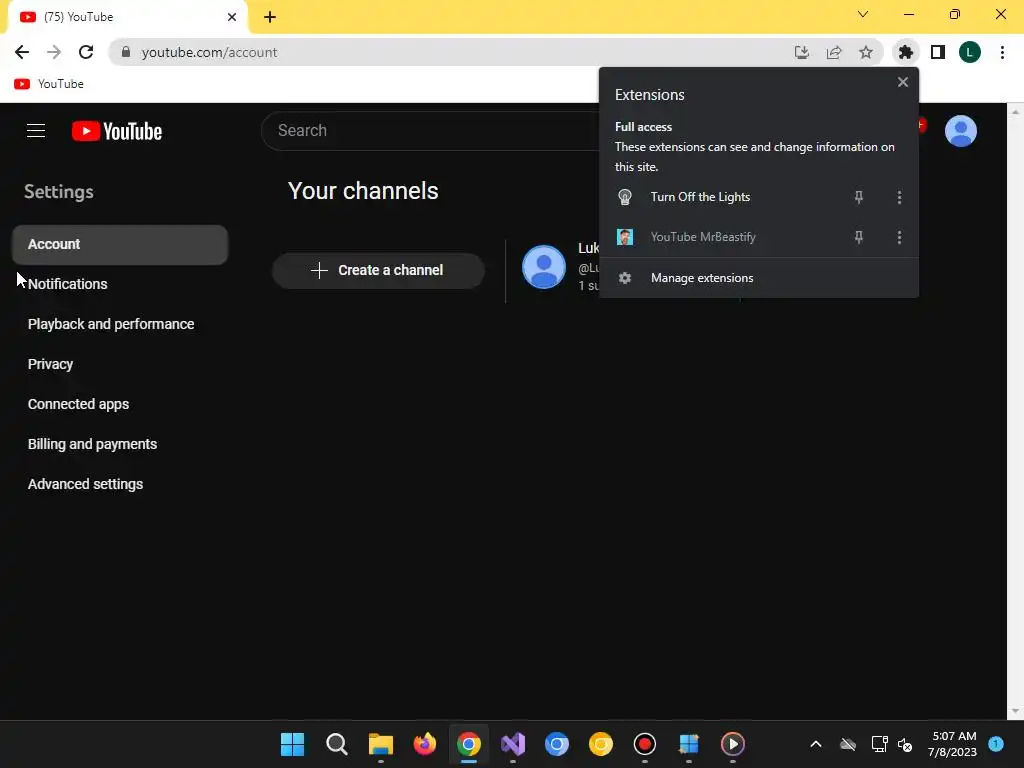Screen dimensions: 1024x768
Task: Focus the YouTube Search box
Action: click(x=431, y=131)
